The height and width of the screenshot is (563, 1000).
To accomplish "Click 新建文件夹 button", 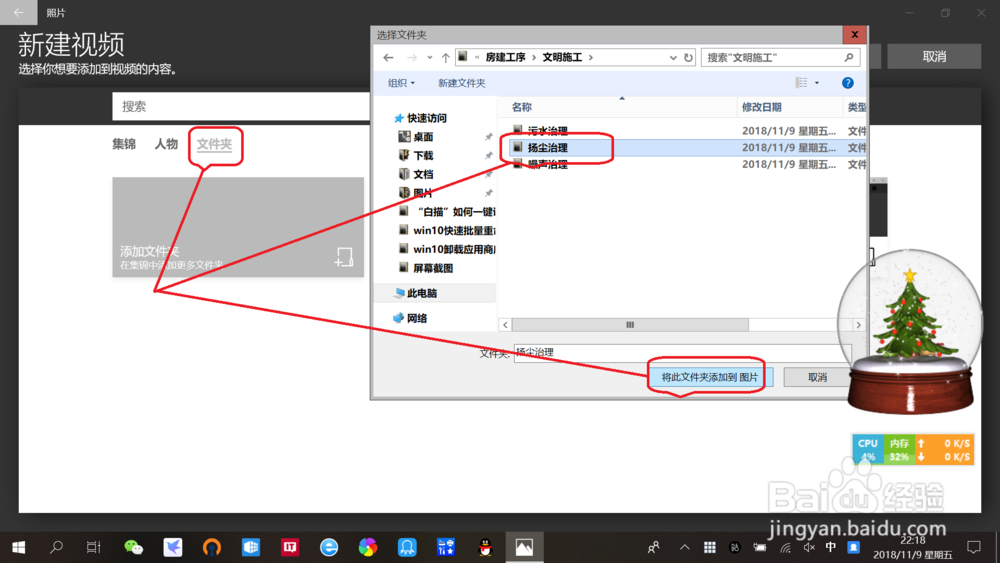I will point(462,83).
